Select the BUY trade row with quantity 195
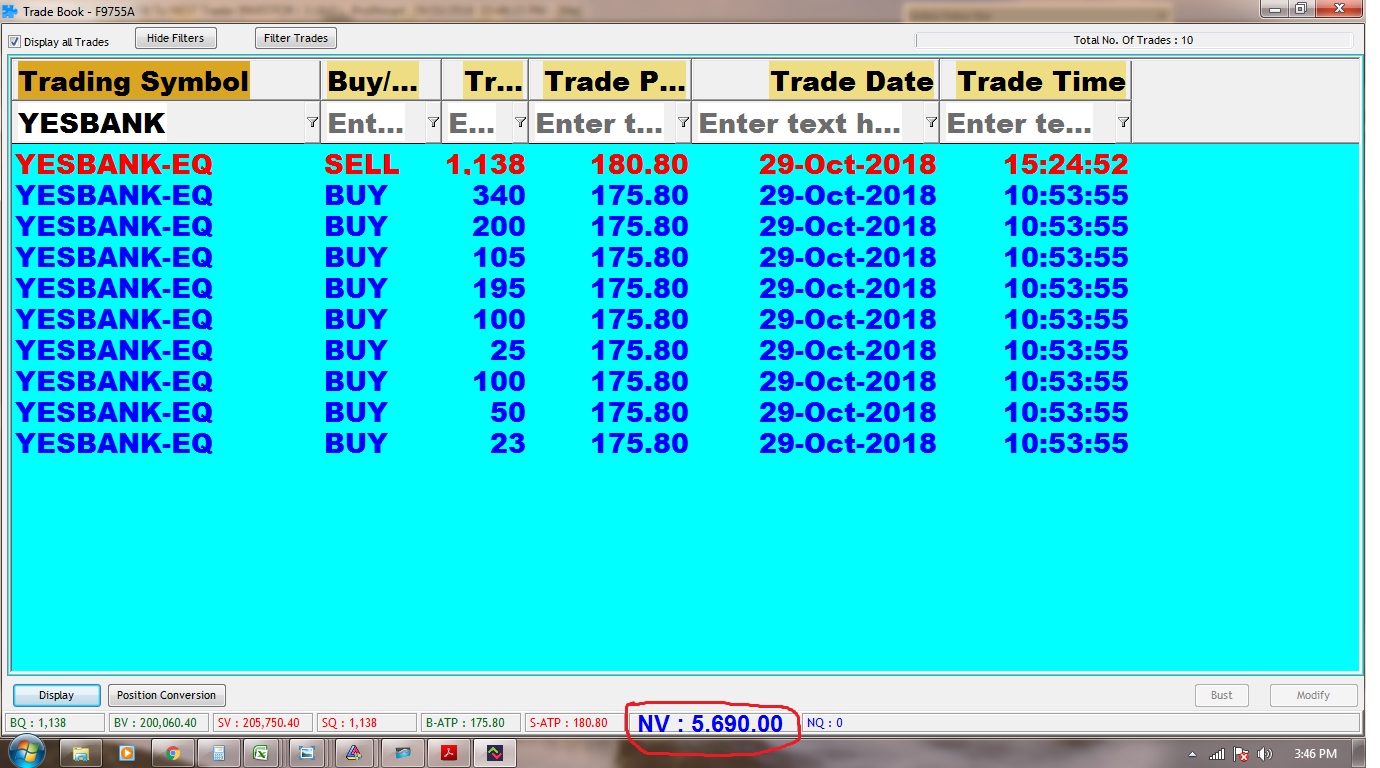The width and height of the screenshot is (1380, 768). click(x=572, y=288)
